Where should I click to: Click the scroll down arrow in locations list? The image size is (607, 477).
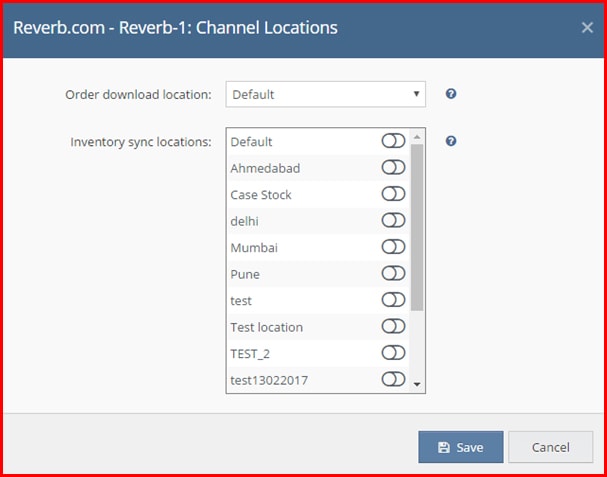[417, 384]
